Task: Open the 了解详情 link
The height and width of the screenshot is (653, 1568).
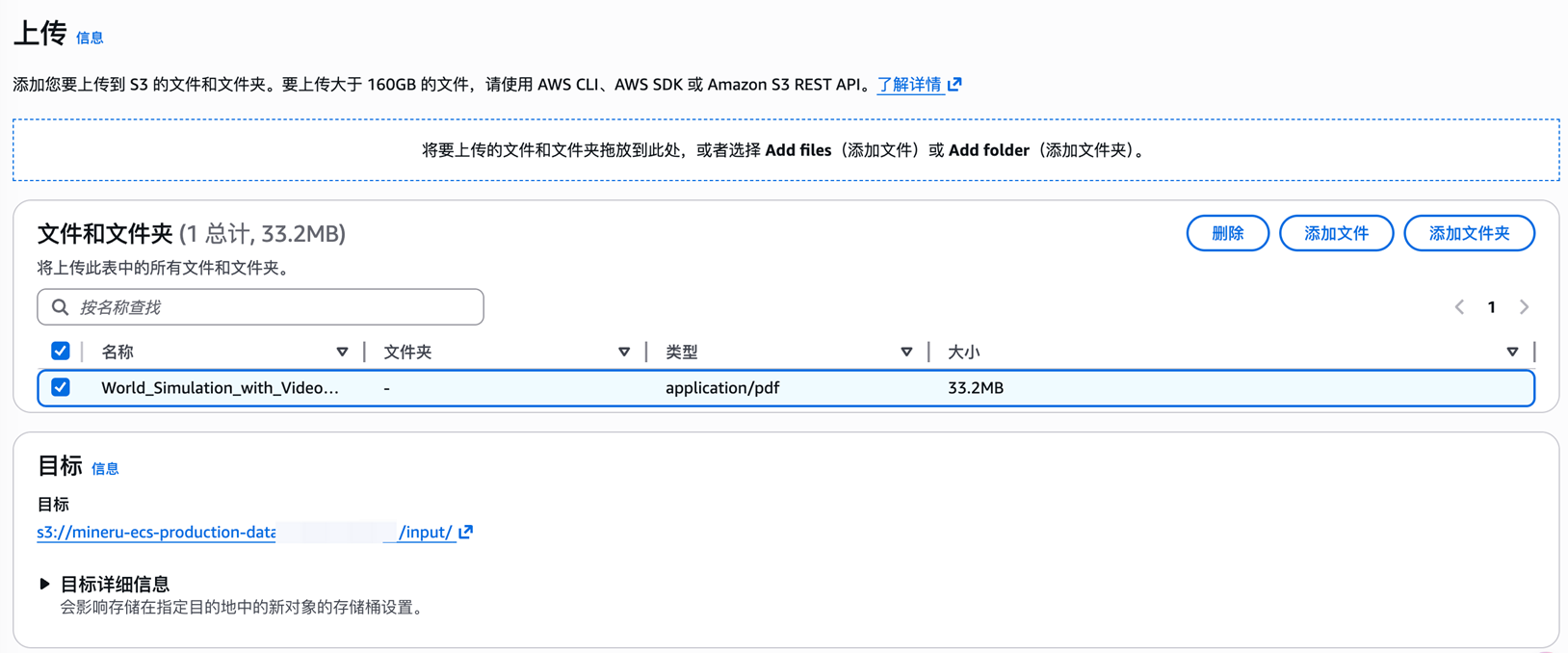Action: tap(909, 85)
